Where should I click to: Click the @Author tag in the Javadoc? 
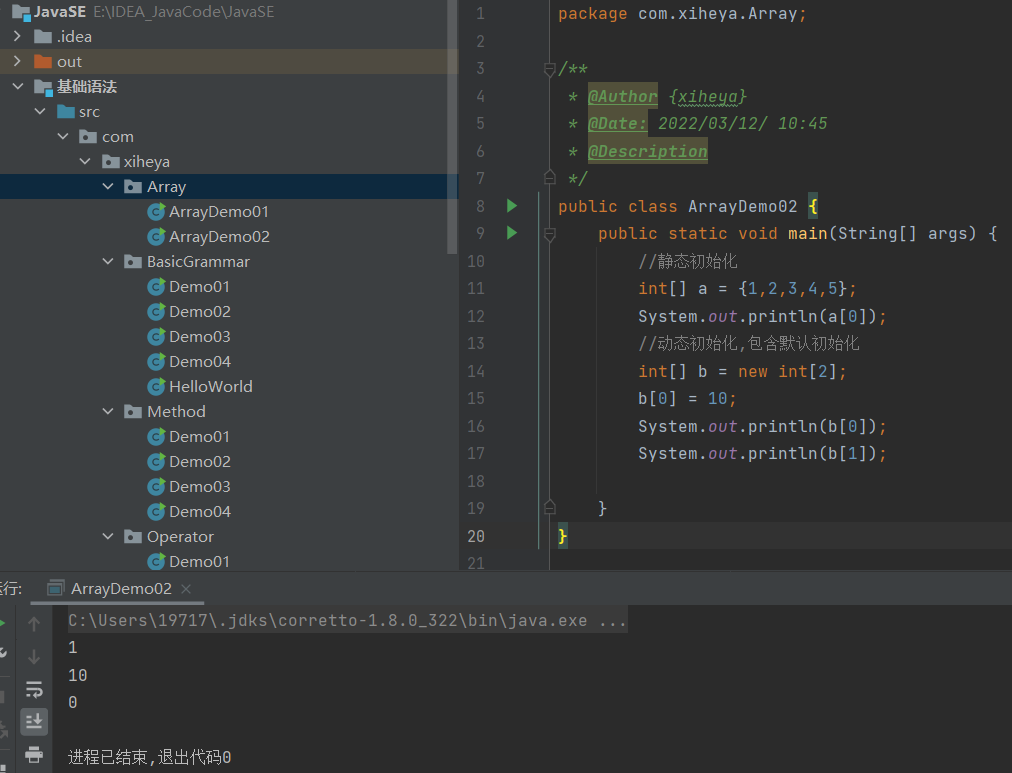[x=622, y=96]
